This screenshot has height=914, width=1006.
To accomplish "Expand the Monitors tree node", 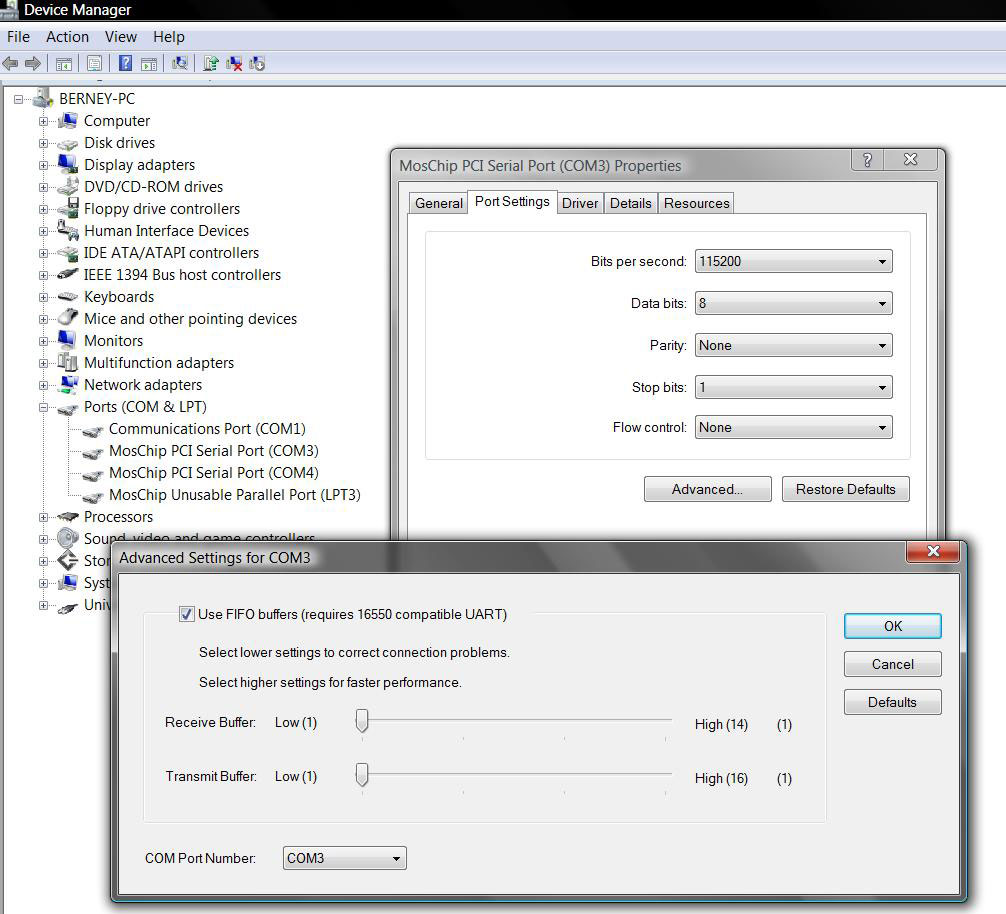I will click(x=43, y=341).
